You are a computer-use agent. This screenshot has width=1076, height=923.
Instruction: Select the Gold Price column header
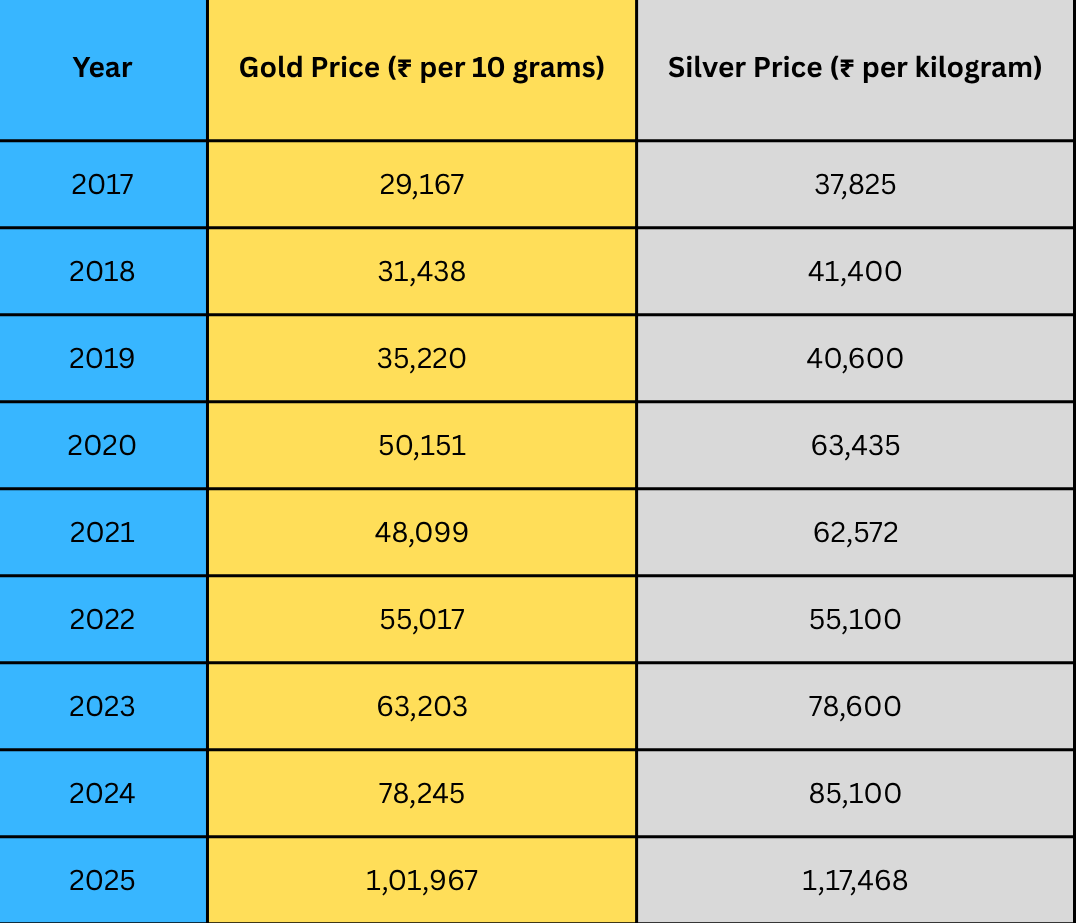click(x=421, y=68)
